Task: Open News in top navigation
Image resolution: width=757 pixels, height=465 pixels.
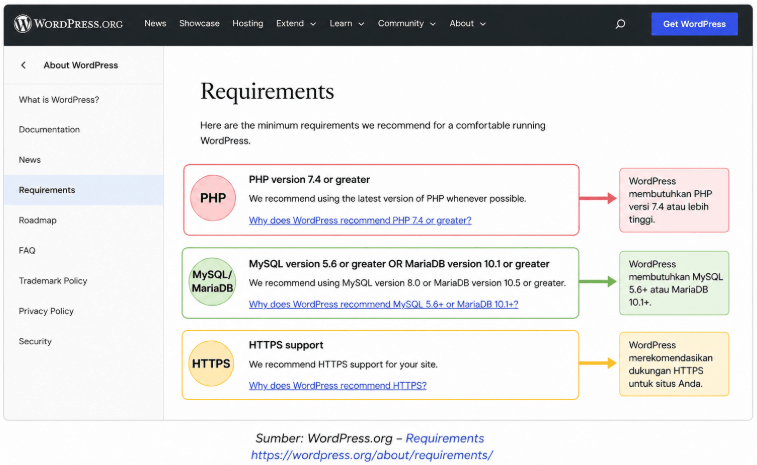Action: pos(155,23)
